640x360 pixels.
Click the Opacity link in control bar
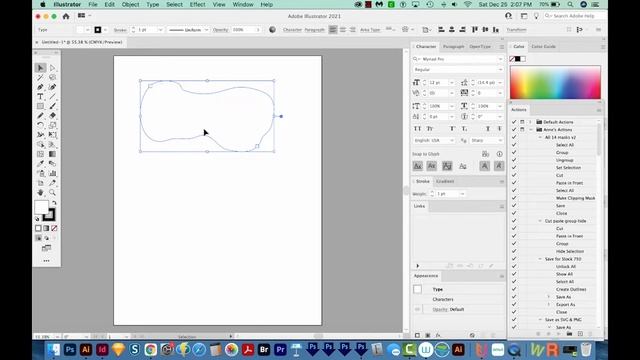(220, 30)
